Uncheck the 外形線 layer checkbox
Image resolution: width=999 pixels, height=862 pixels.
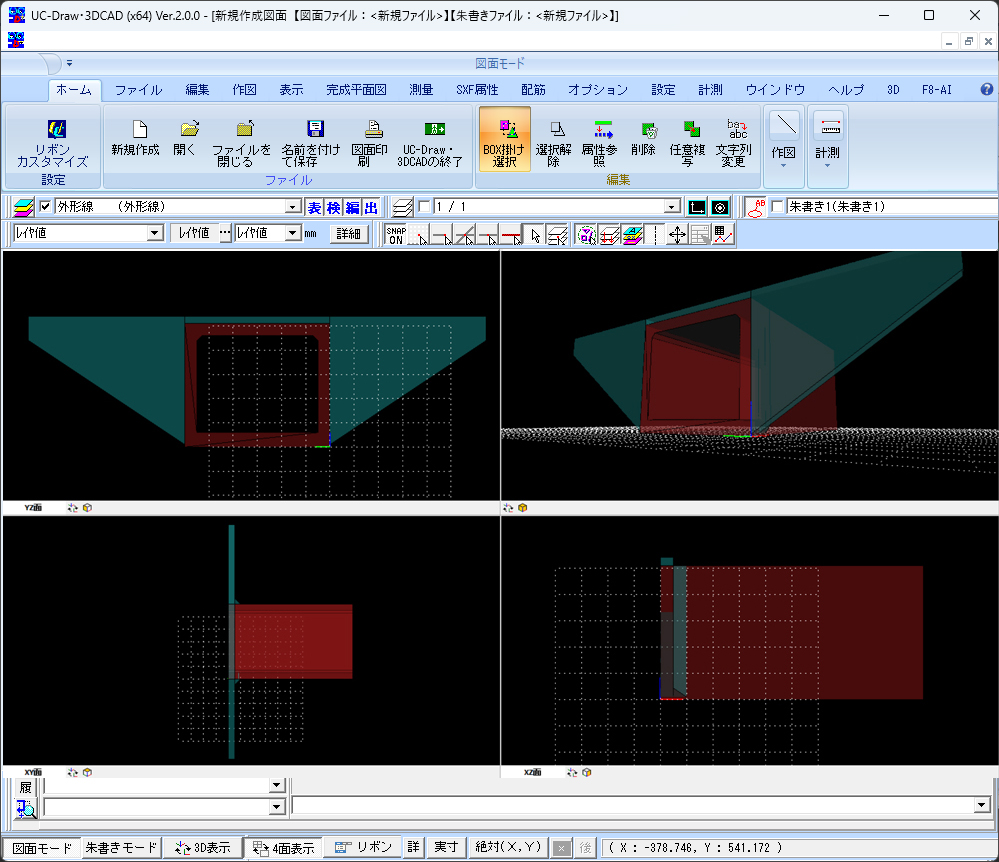(x=45, y=206)
